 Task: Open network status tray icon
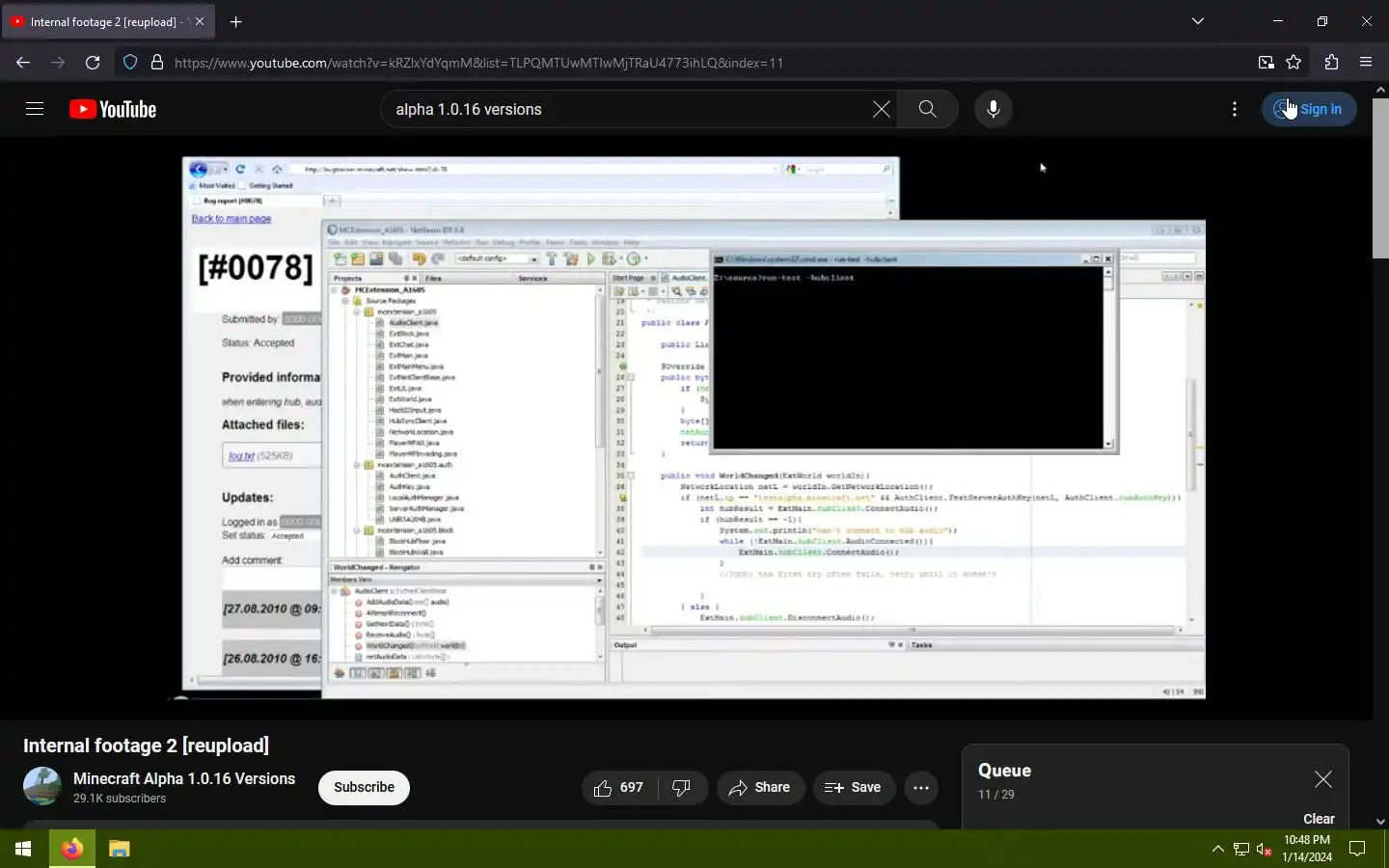[1241, 849]
